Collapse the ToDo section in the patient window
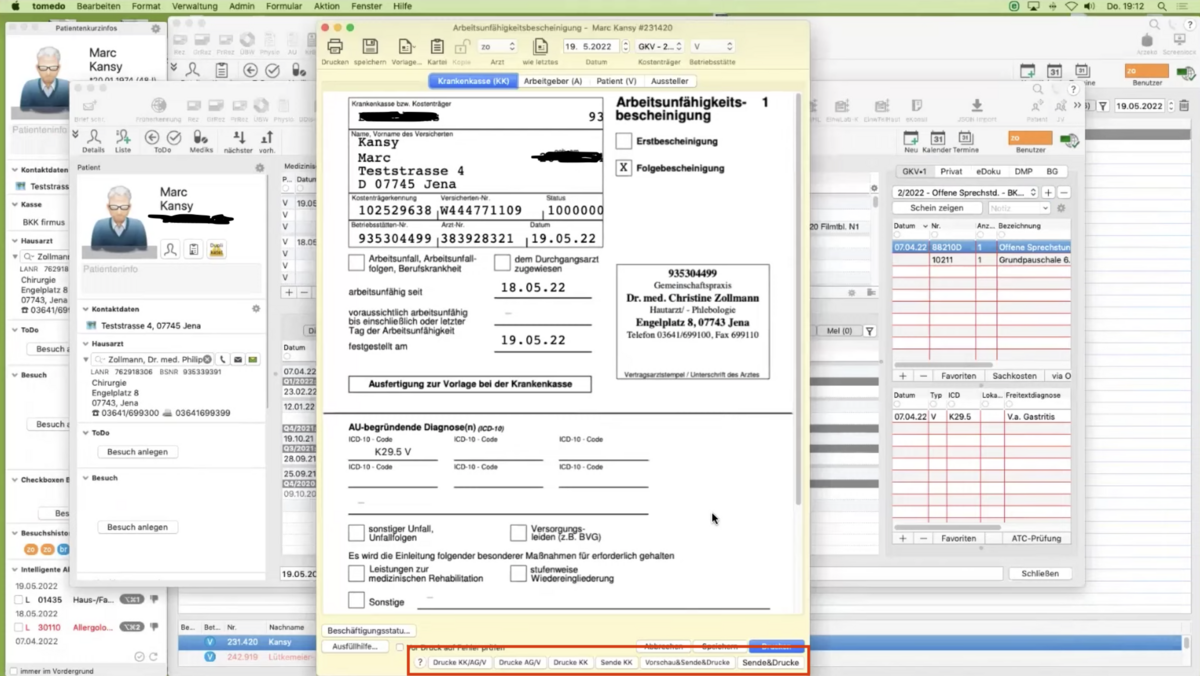This screenshot has width=1200, height=676. pyautogui.click(x=86, y=433)
